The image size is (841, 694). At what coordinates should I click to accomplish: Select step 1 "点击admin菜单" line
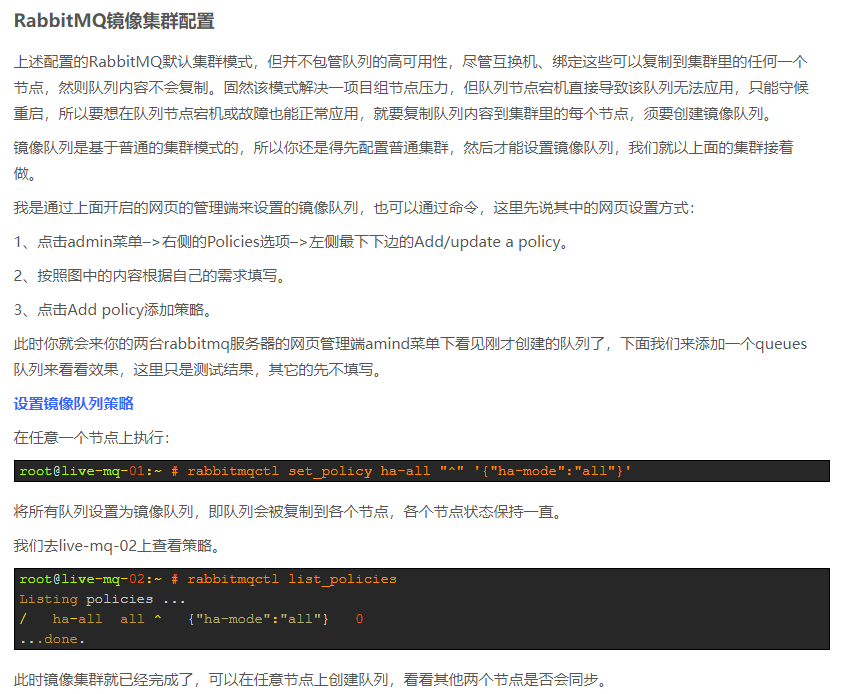291,242
